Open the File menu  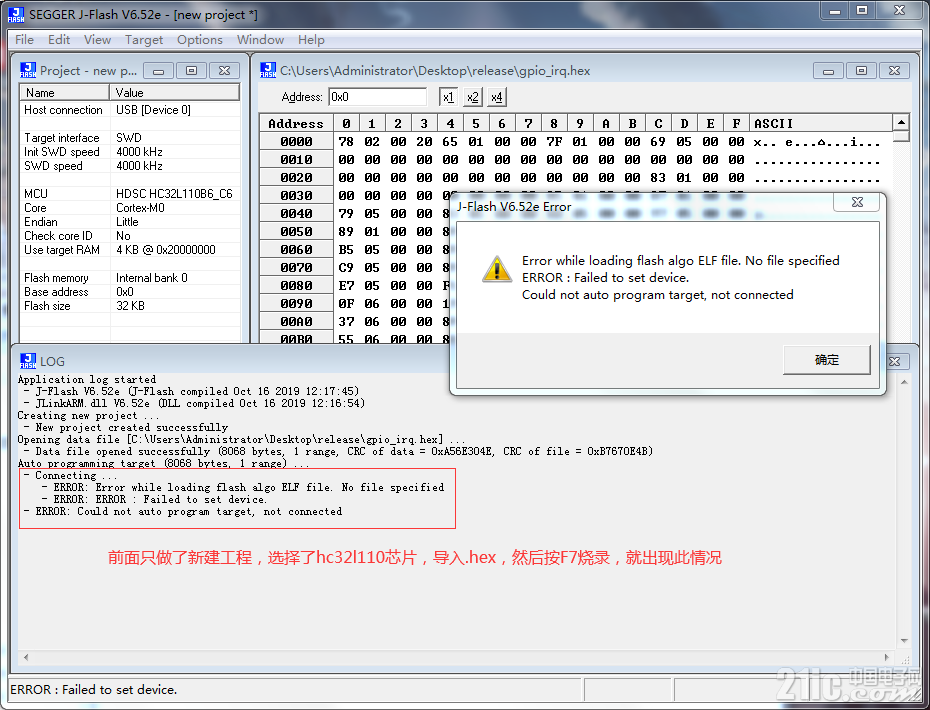click(x=24, y=40)
